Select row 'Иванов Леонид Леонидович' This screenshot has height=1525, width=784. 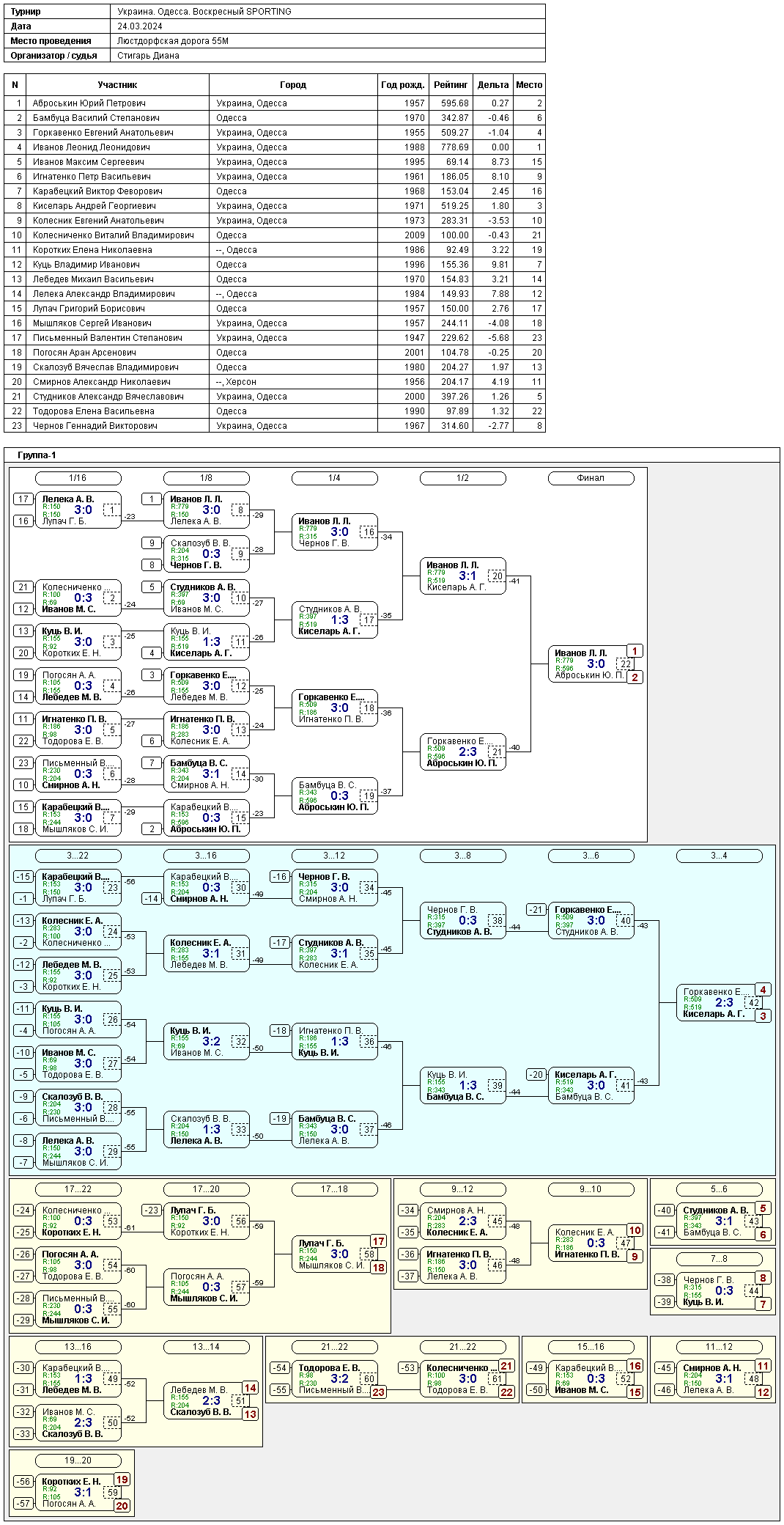[275, 147]
